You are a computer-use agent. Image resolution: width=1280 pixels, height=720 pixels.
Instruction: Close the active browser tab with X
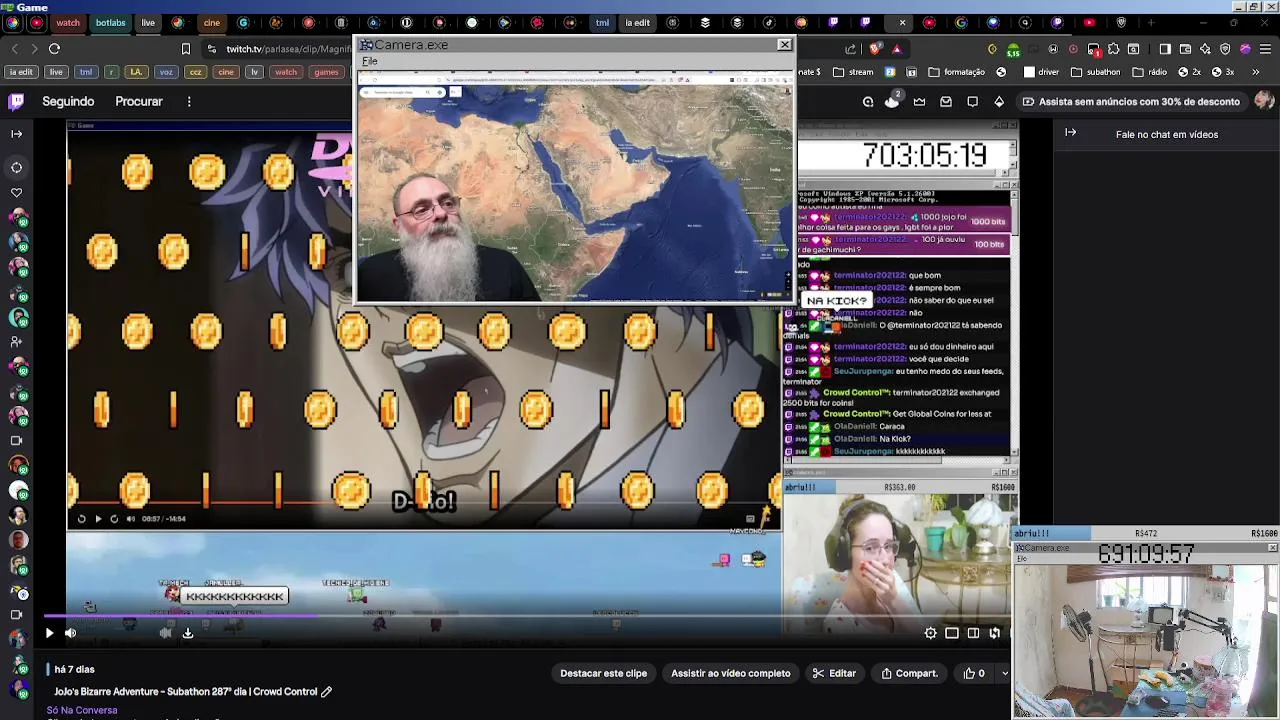(902, 22)
